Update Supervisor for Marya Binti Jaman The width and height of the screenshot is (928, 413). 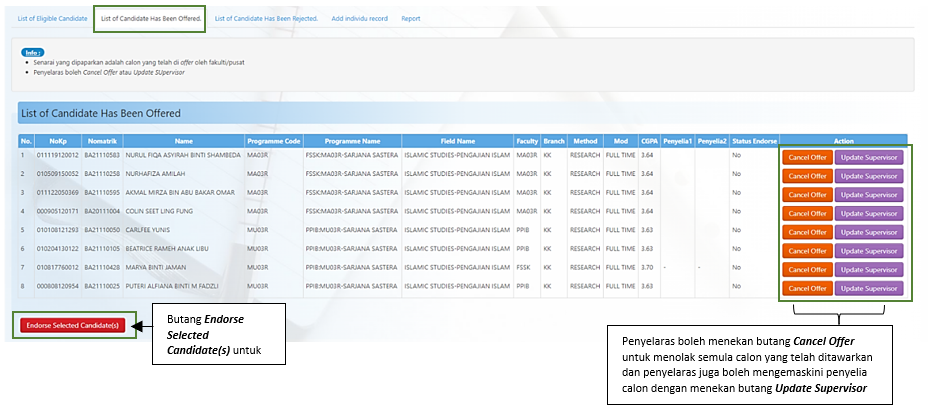coord(868,270)
